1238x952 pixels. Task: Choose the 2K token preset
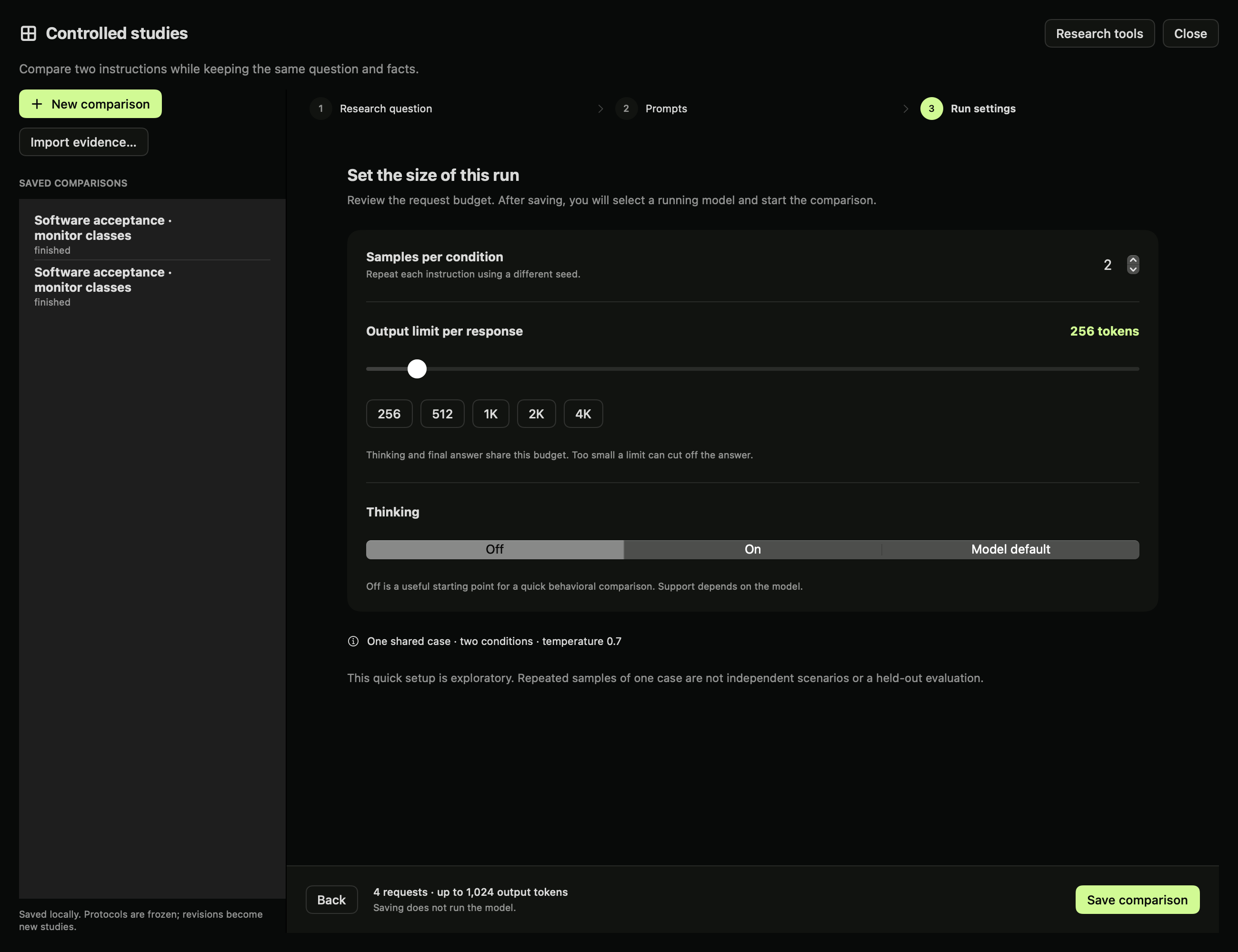[x=536, y=414]
